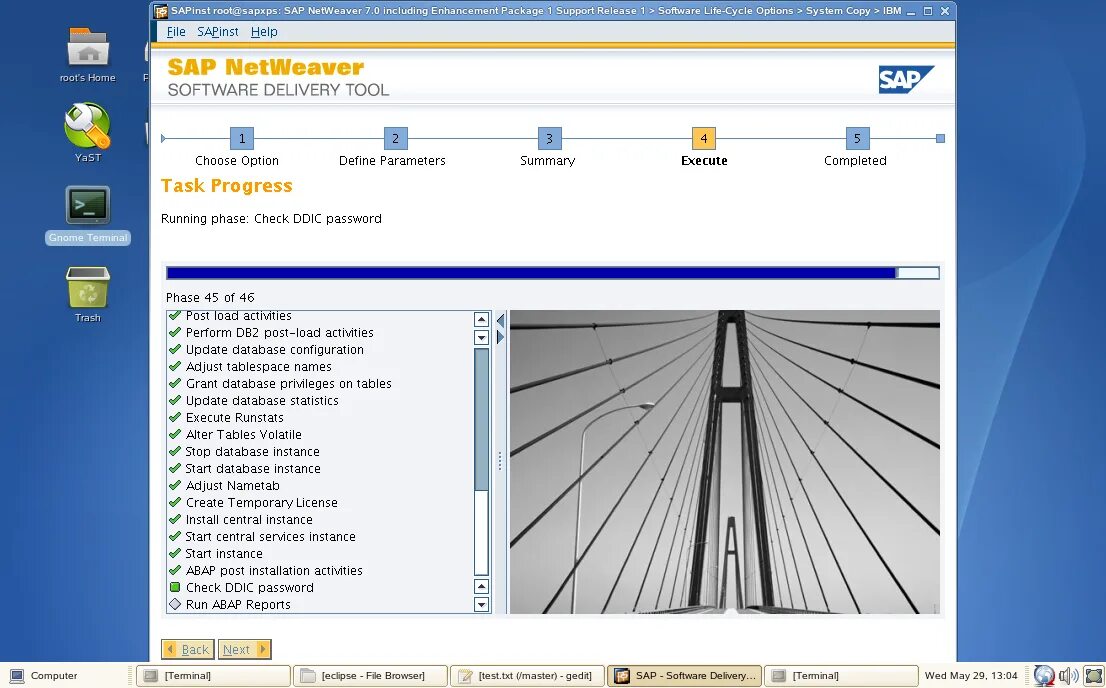Click the Next button

pos(244,649)
